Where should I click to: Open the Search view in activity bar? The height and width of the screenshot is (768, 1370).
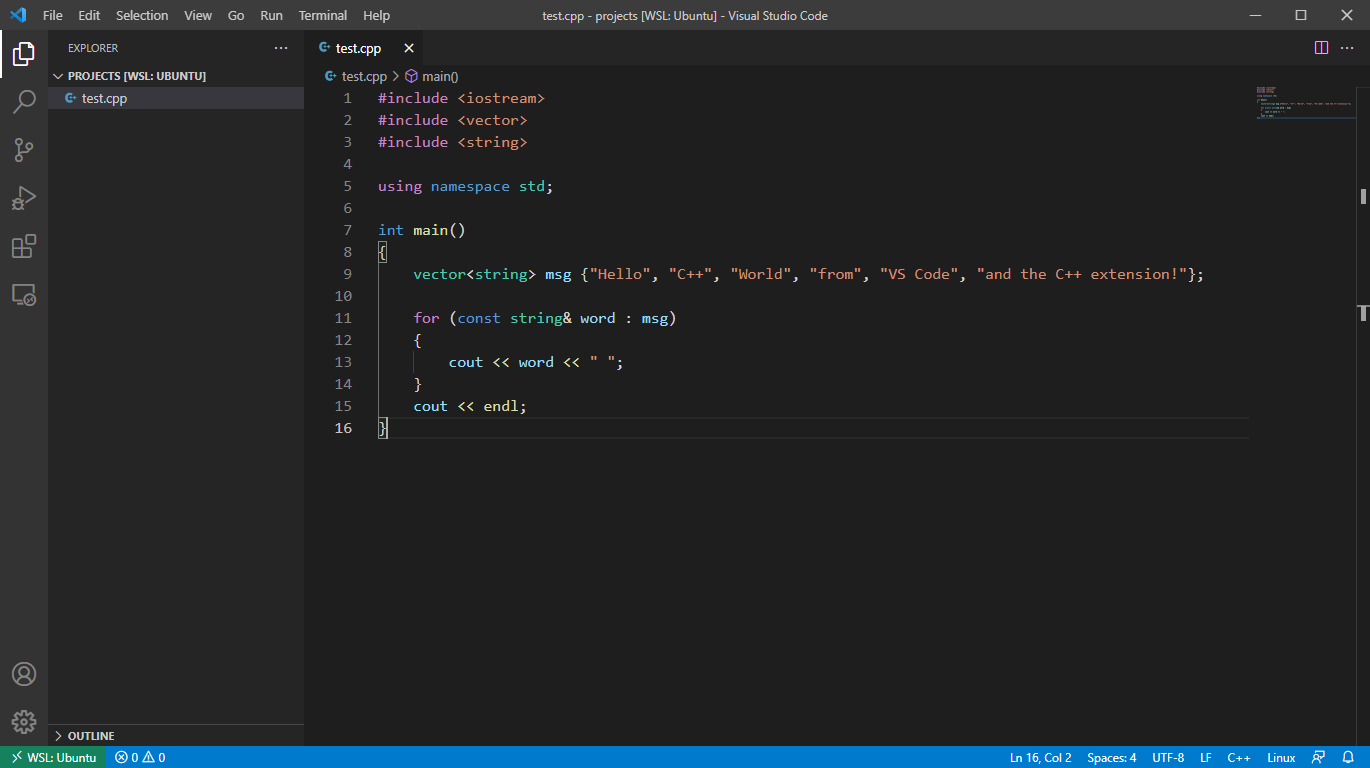click(x=24, y=101)
